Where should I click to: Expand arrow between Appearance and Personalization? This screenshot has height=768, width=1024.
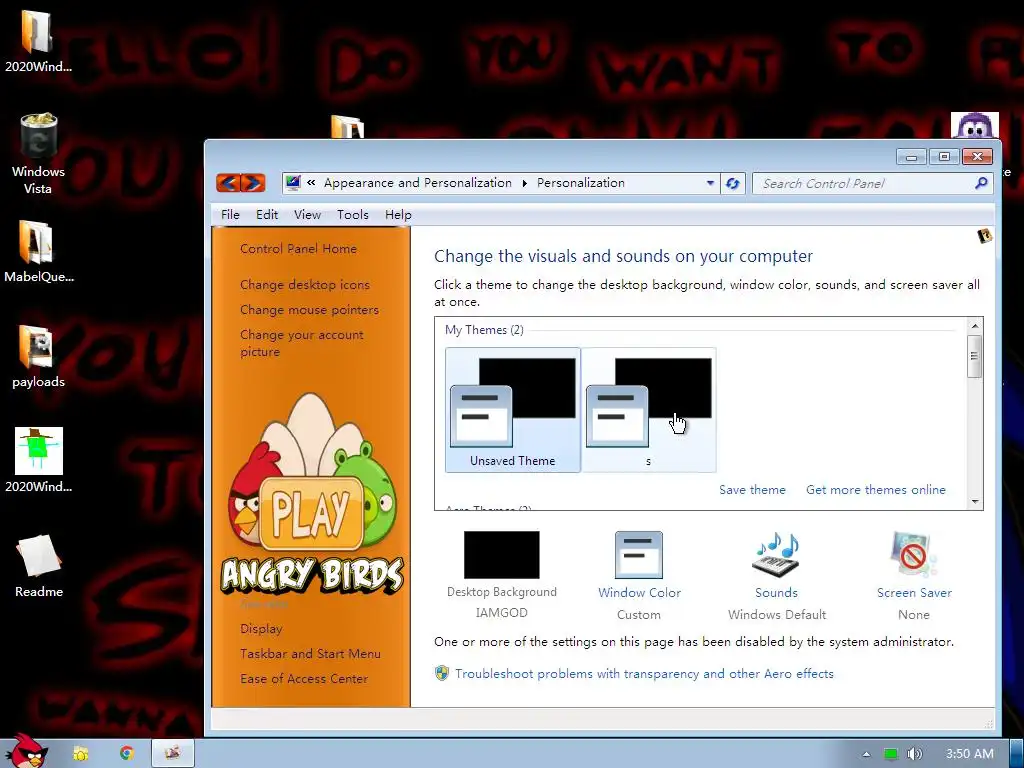pos(524,184)
